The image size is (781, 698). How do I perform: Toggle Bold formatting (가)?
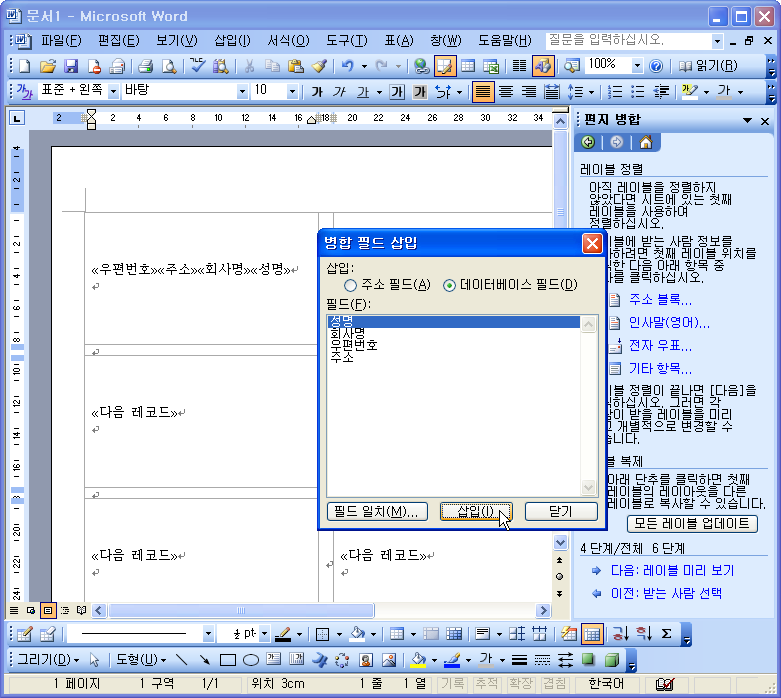317,92
